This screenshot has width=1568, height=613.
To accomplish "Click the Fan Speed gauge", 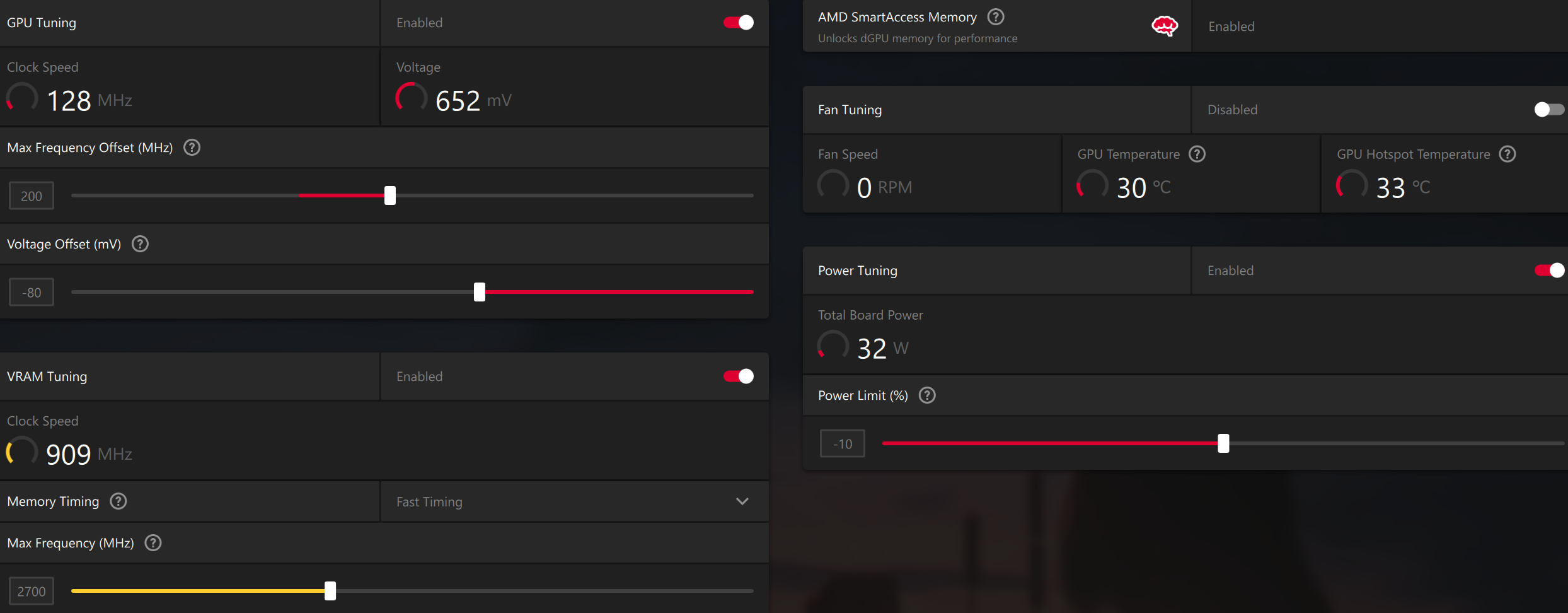I will click(833, 185).
